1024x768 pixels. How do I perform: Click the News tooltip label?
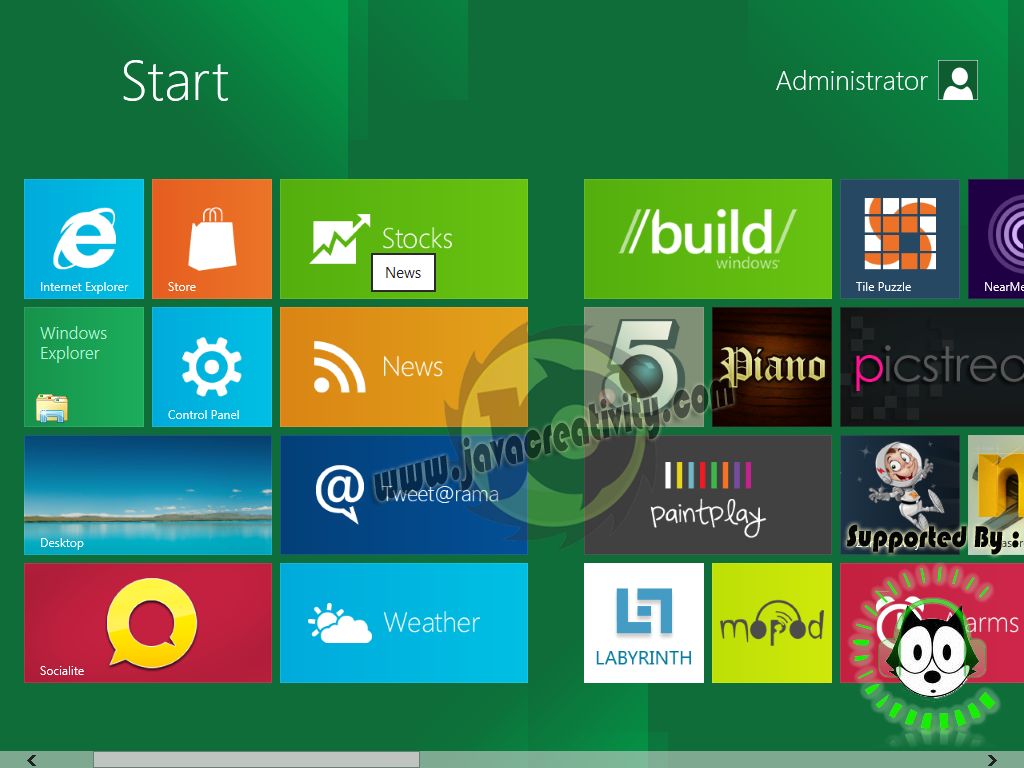tap(403, 273)
